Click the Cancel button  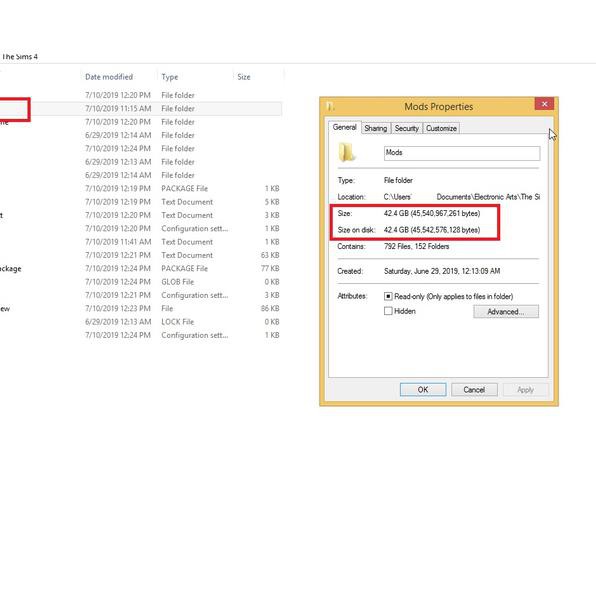pyautogui.click(x=474, y=390)
